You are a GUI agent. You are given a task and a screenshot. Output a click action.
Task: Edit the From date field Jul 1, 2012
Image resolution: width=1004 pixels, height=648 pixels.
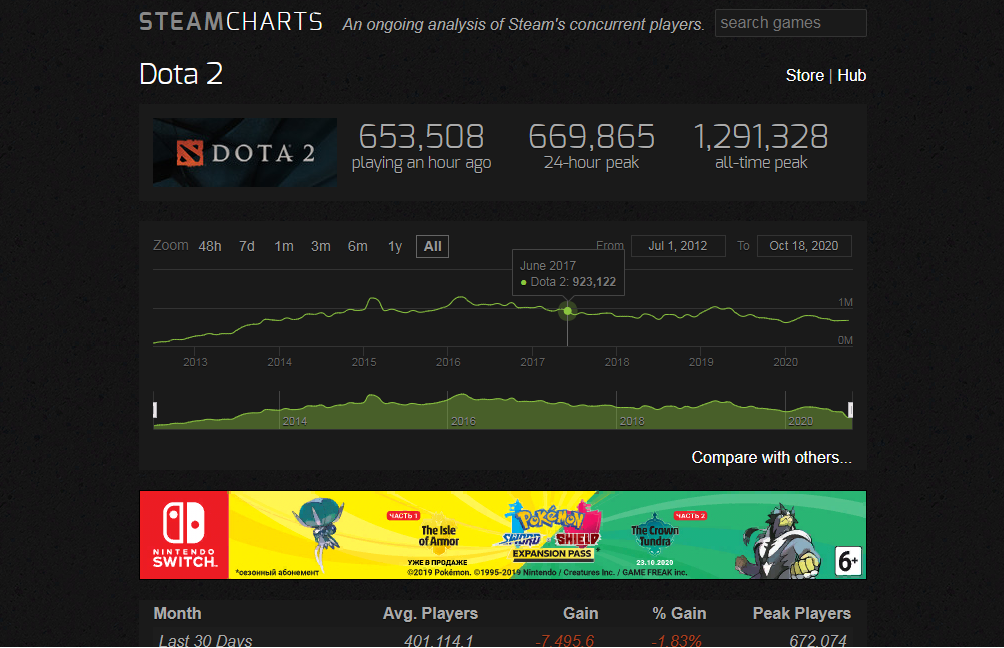click(x=677, y=246)
